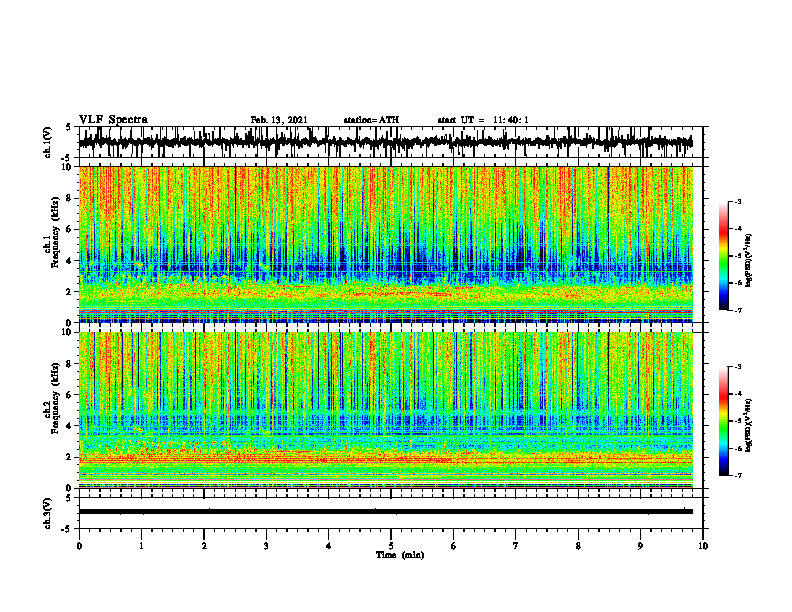Click the log(PSD) label beside ch.2 color bar

click(x=749, y=425)
